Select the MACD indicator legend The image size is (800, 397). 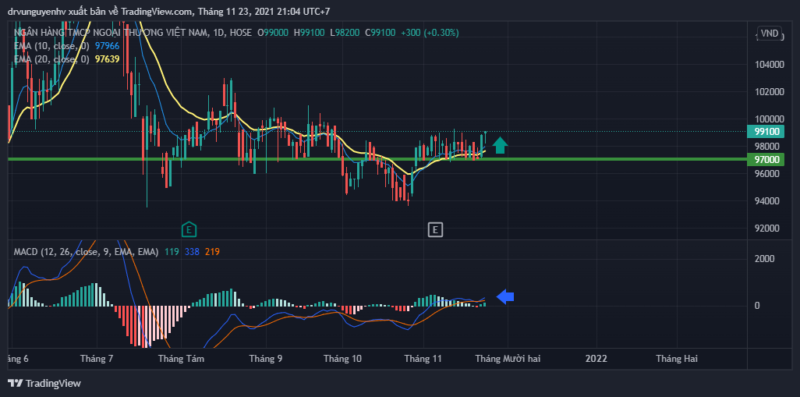[x=86, y=252]
